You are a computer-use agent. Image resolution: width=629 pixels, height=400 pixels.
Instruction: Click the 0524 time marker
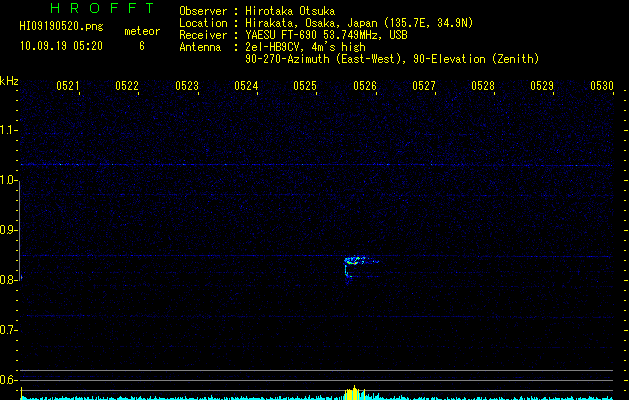tap(246, 86)
